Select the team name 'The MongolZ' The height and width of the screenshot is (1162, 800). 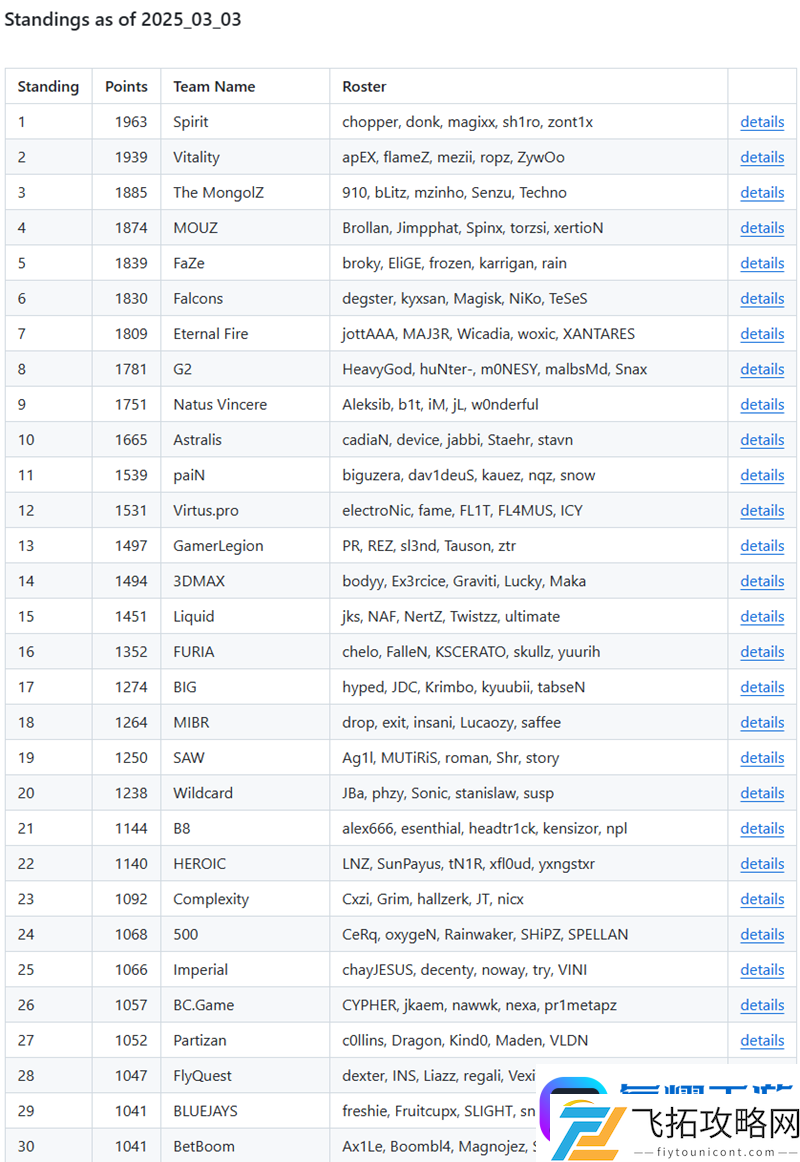219,193
